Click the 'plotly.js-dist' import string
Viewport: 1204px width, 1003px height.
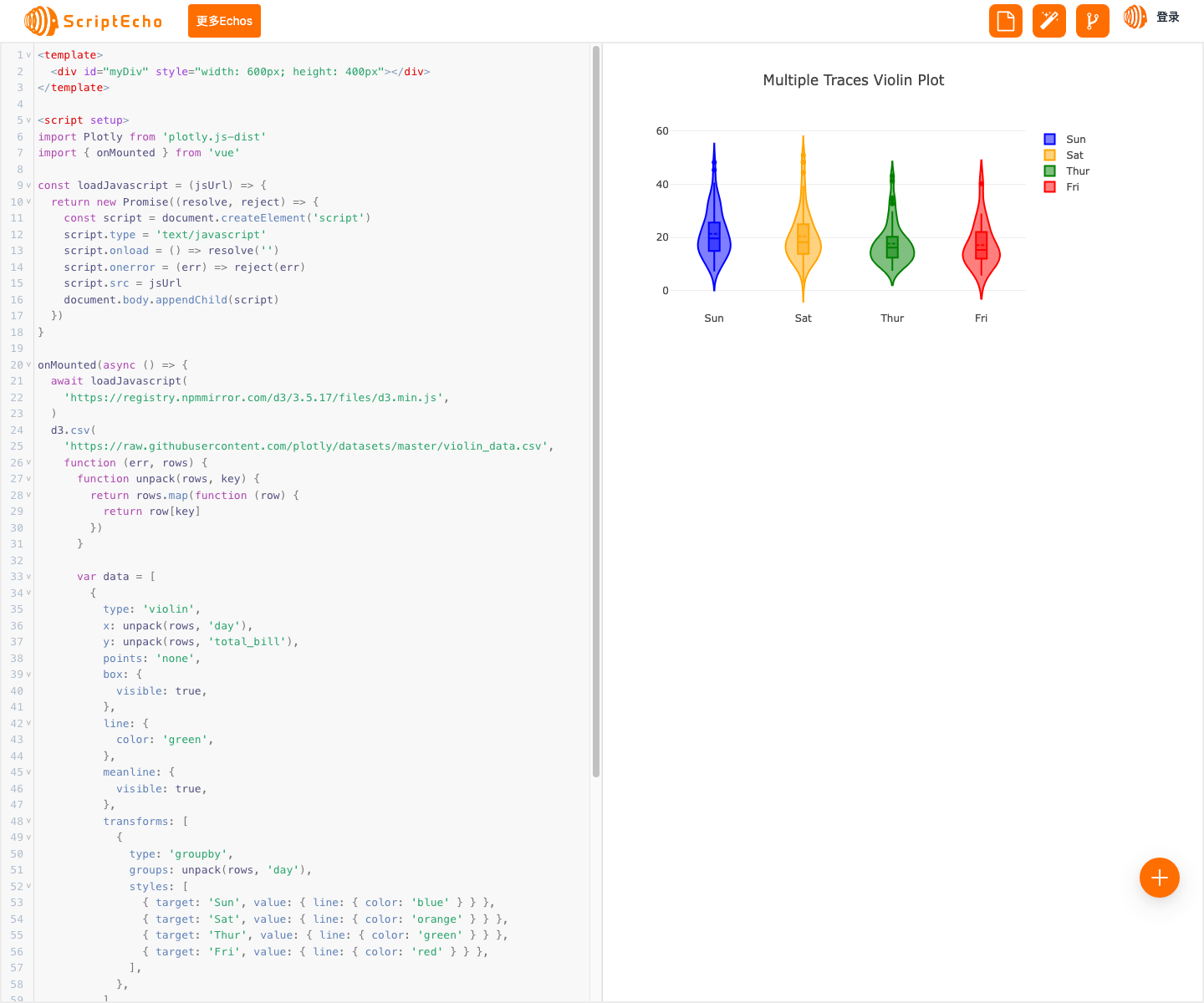(214, 137)
